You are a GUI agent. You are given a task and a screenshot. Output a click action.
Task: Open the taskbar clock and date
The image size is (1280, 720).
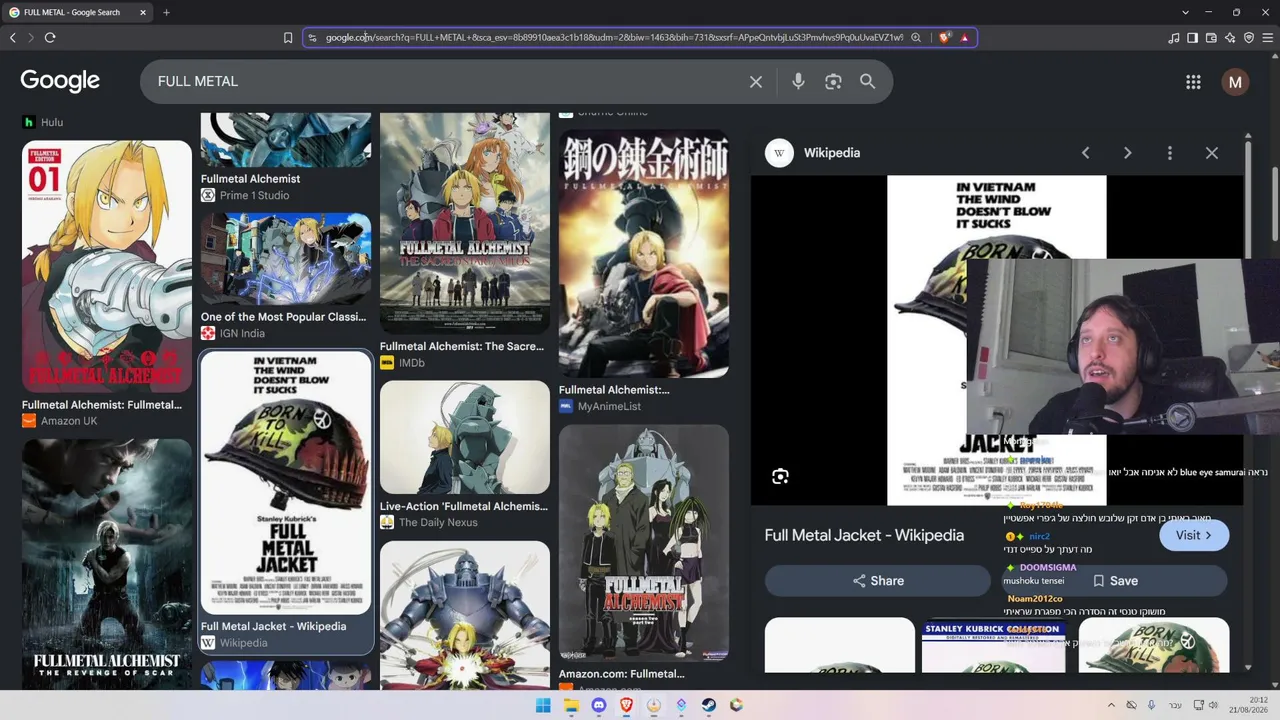1249,705
